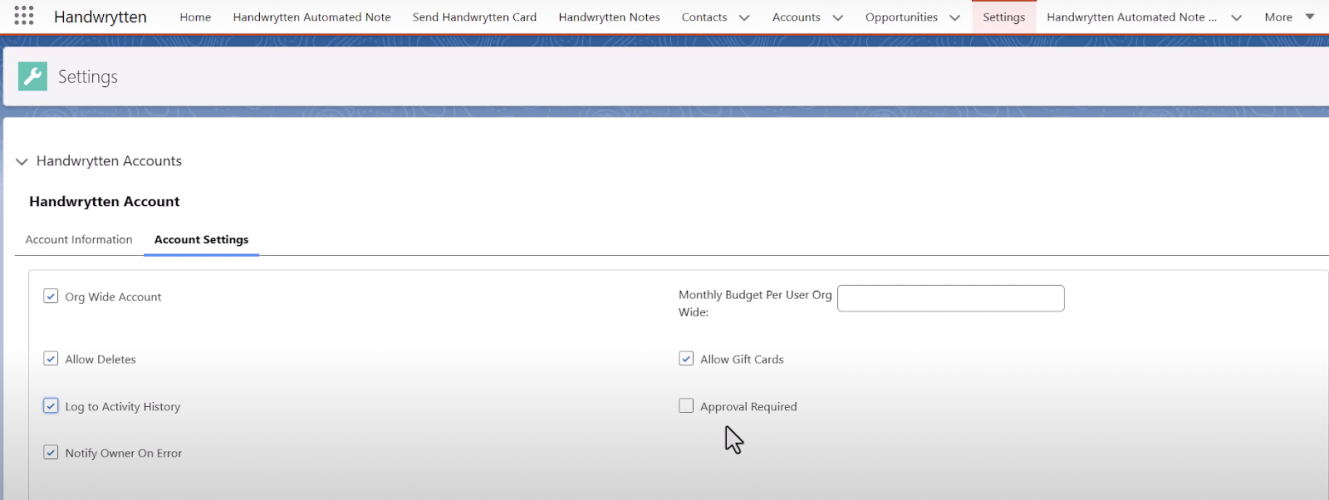Focus Monthly Budget Per User field

click(950, 298)
